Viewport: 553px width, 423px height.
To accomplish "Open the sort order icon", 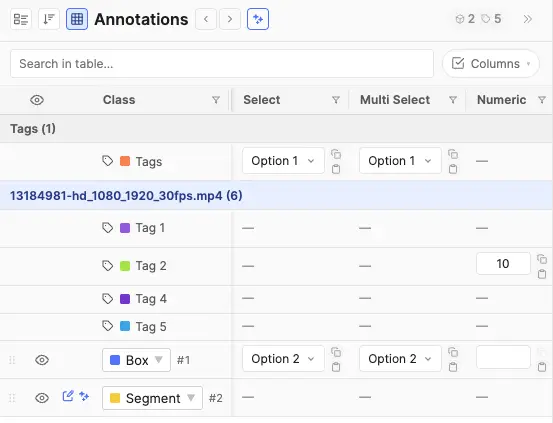I will [x=49, y=19].
